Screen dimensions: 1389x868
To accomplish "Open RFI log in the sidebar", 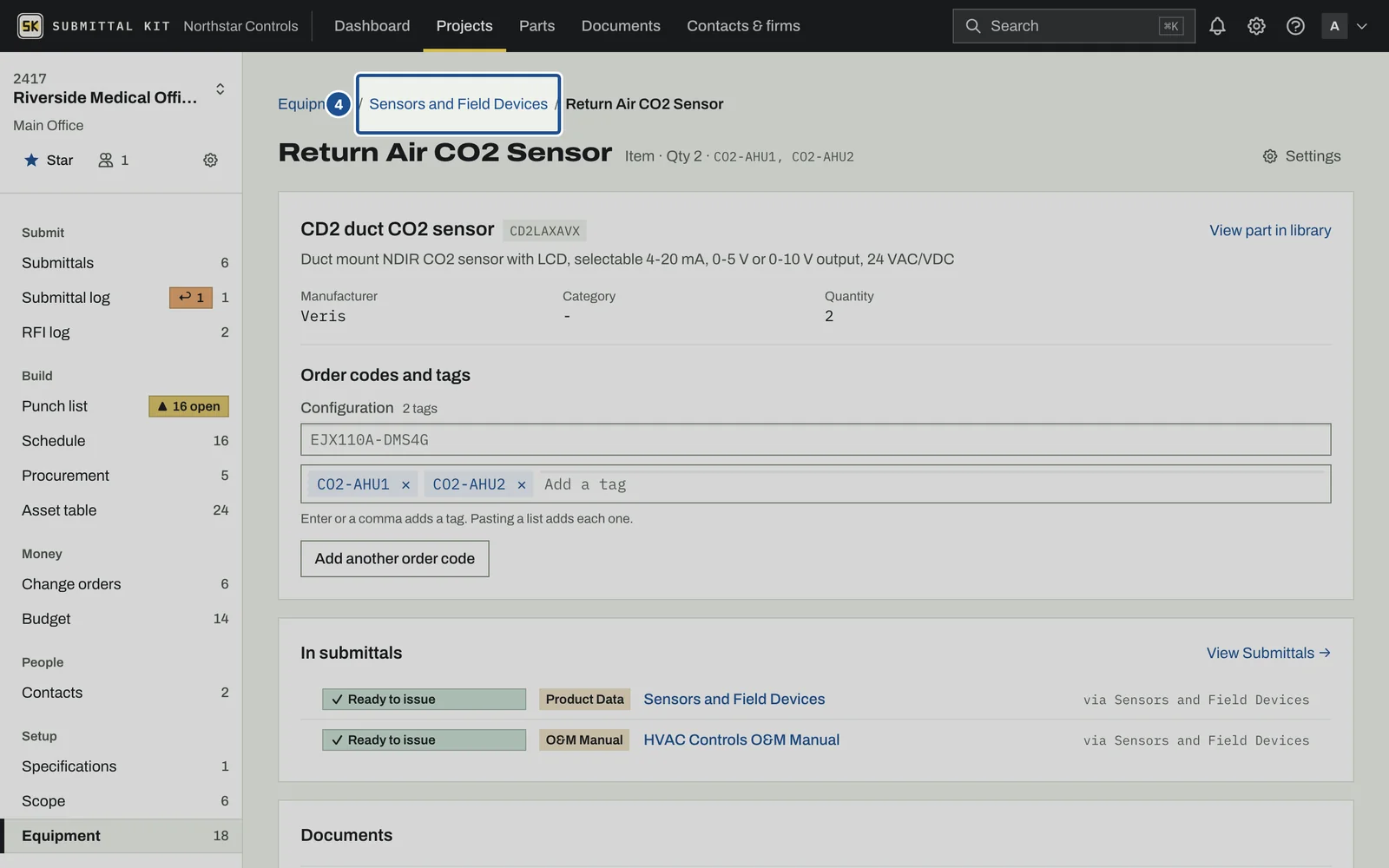I will (122, 332).
